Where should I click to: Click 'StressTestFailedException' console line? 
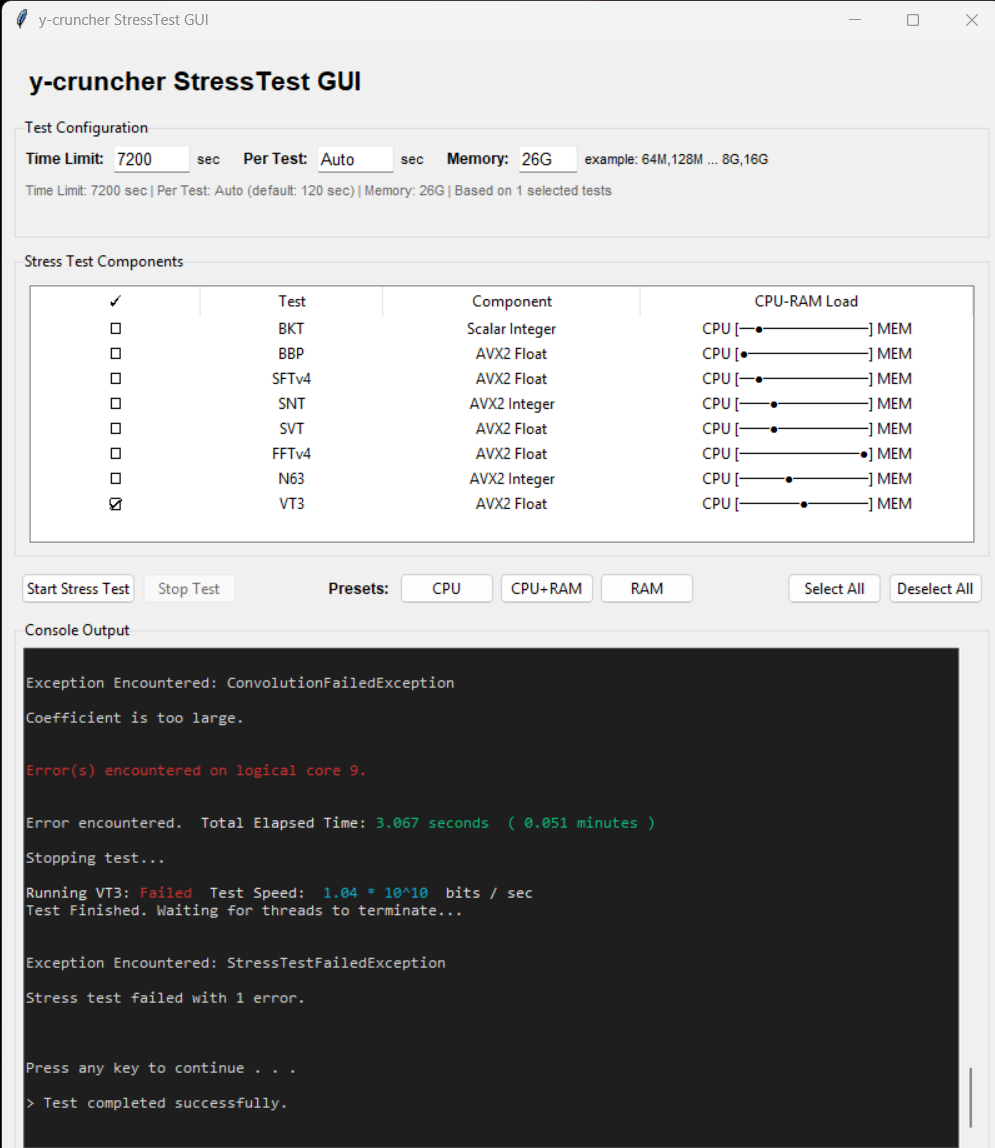236,963
